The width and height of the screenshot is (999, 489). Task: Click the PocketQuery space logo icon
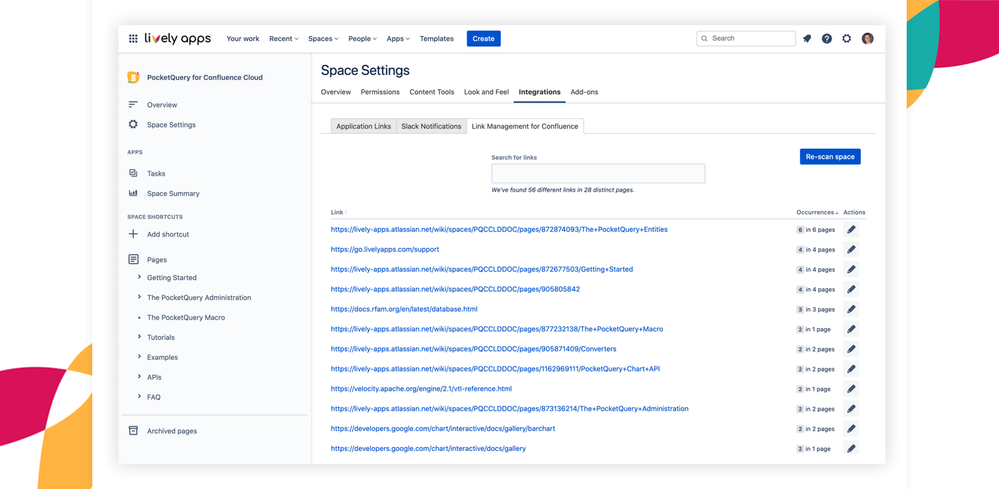[x=133, y=77]
